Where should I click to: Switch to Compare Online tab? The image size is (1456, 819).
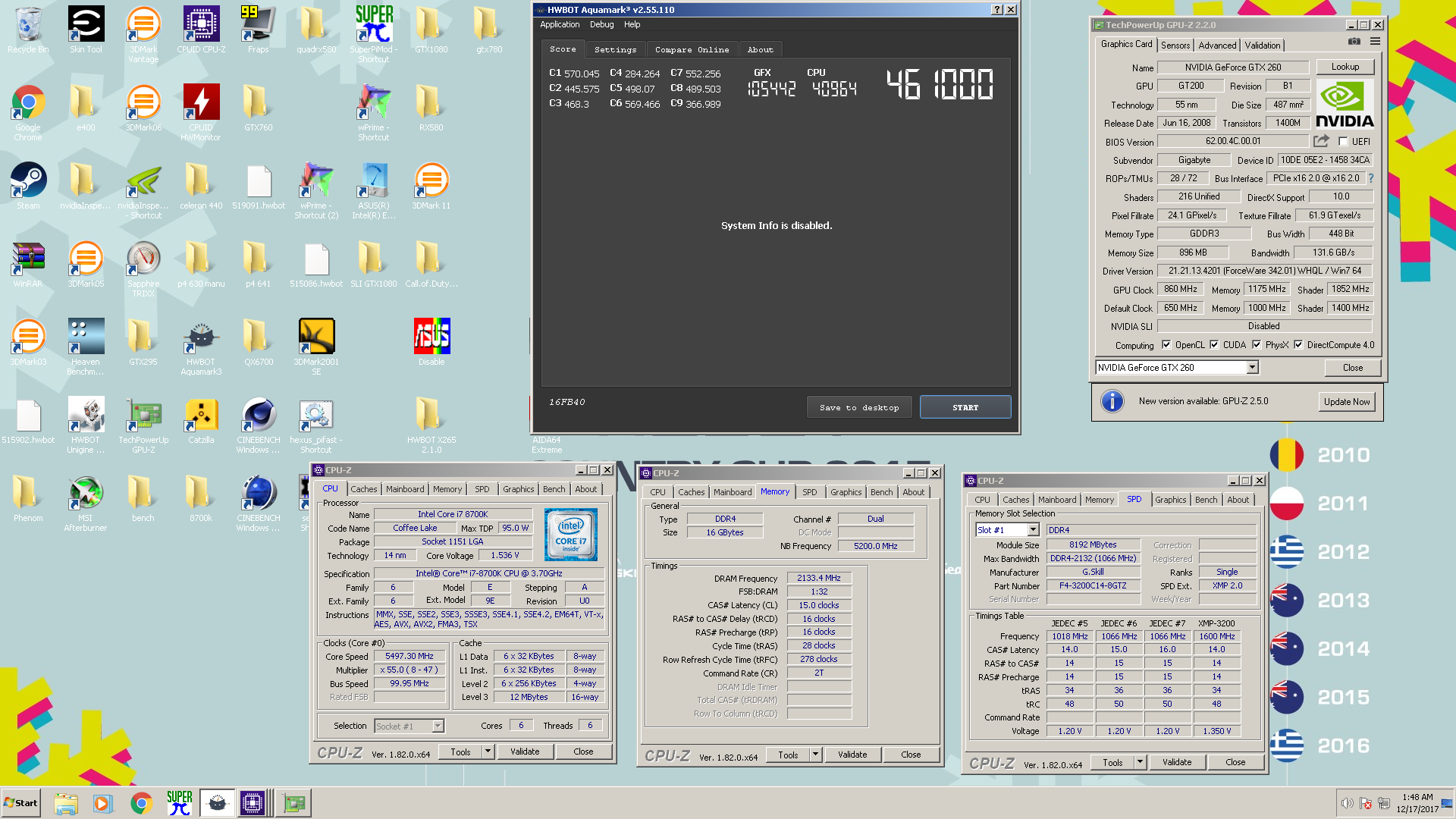[x=692, y=49]
